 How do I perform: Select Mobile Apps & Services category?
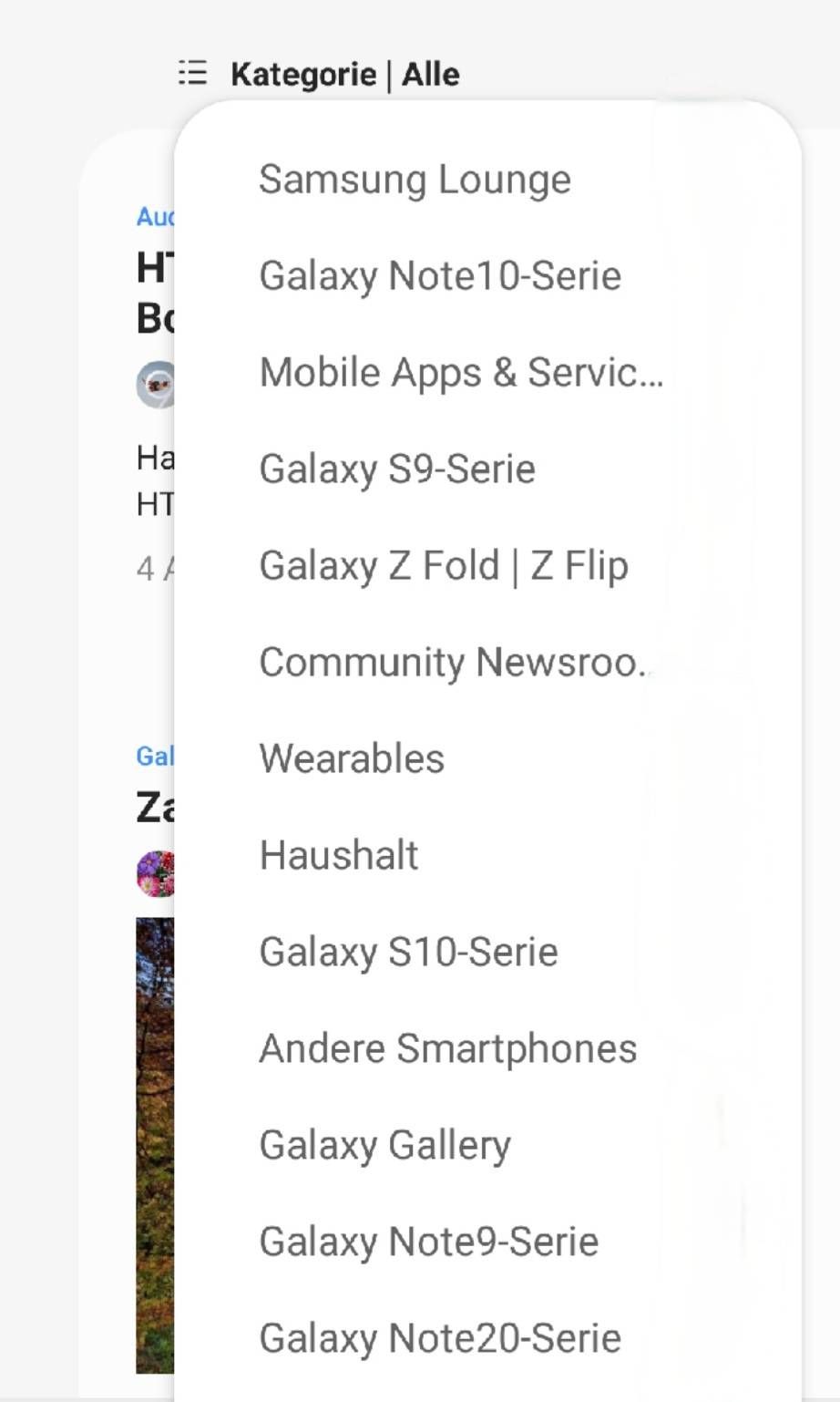[x=461, y=373]
